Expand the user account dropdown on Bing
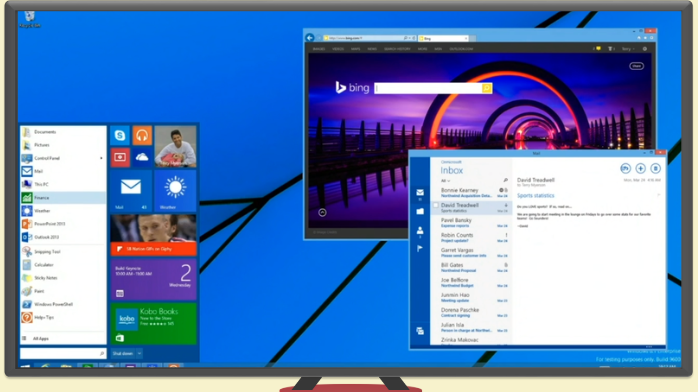 click(628, 49)
